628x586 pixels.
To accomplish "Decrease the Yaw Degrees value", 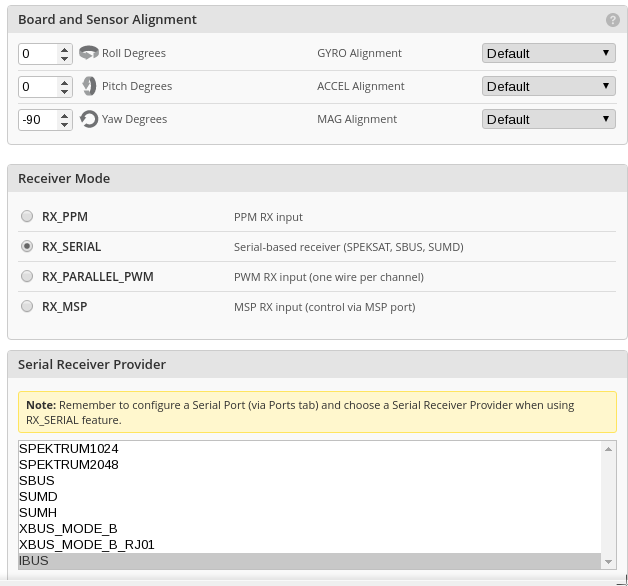I will [65, 125].
